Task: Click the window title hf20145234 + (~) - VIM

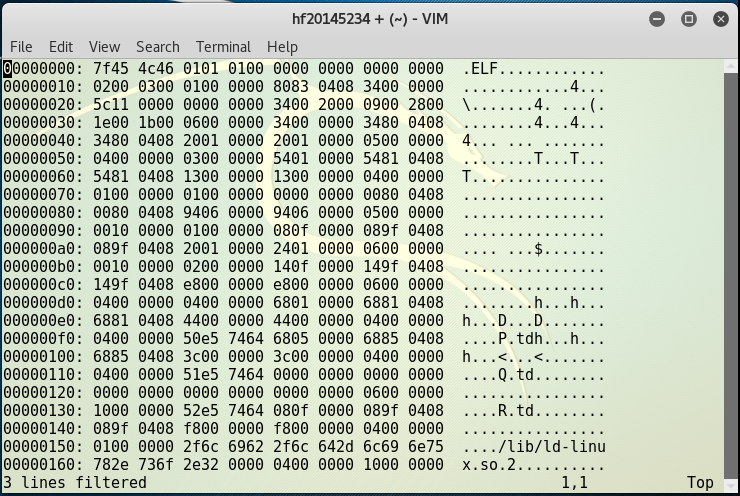Action: pyautogui.click(x=370, y=19)
